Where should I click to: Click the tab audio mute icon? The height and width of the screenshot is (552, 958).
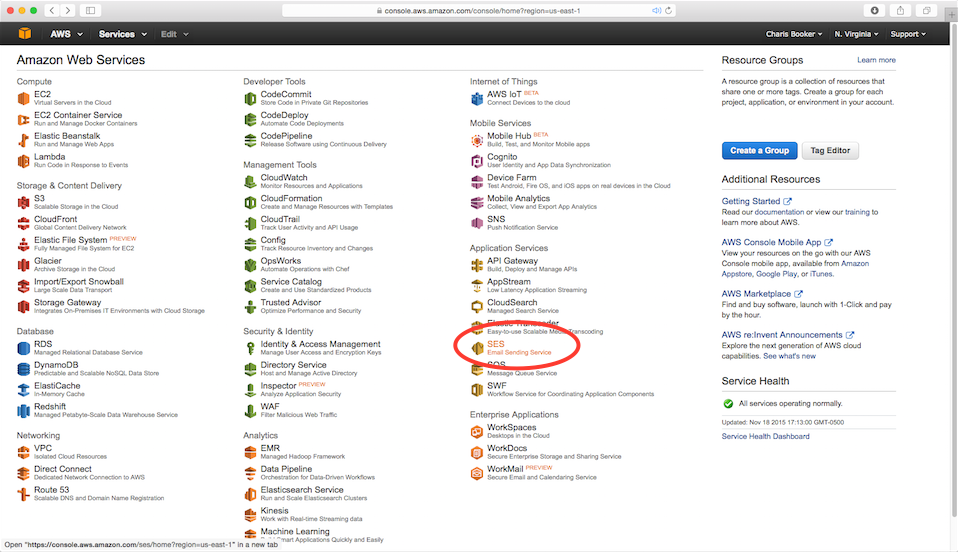[656, 10]
